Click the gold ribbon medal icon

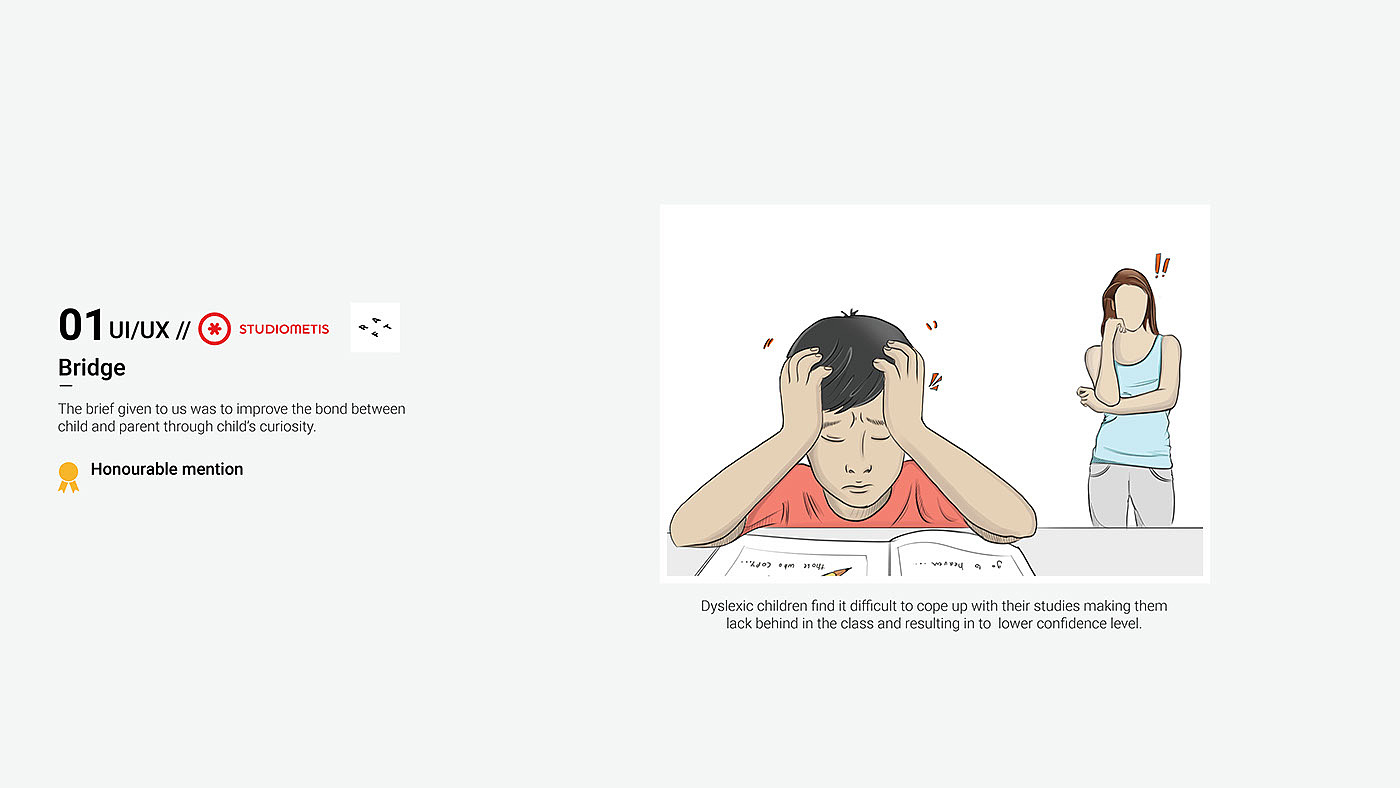[x=68, y=476]
